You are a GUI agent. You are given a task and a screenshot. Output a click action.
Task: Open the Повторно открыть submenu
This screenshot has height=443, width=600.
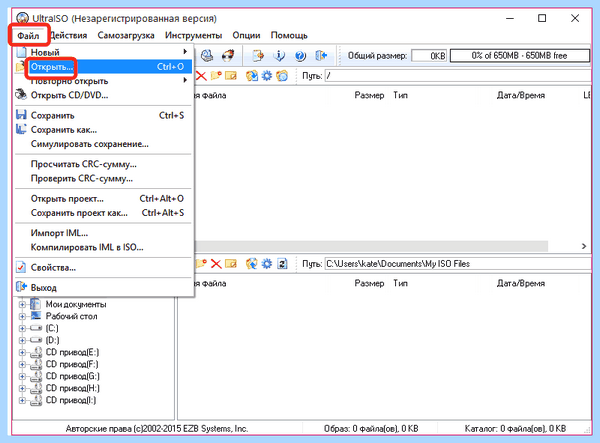tap(103, 81)
